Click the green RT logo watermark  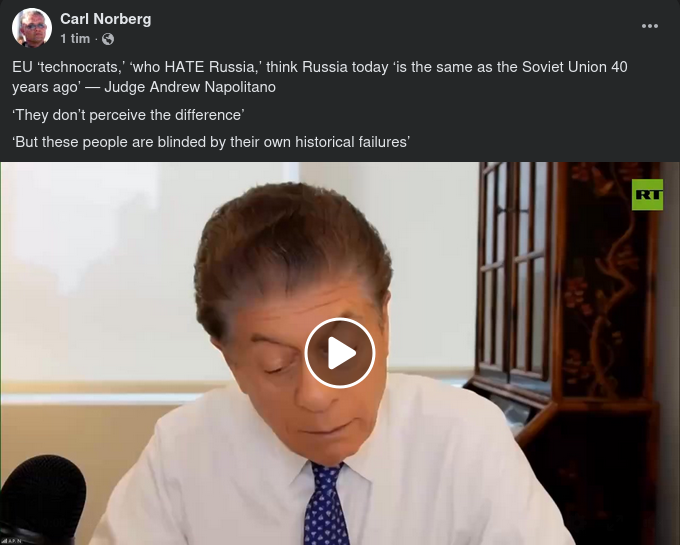click(x=647, y=195)
